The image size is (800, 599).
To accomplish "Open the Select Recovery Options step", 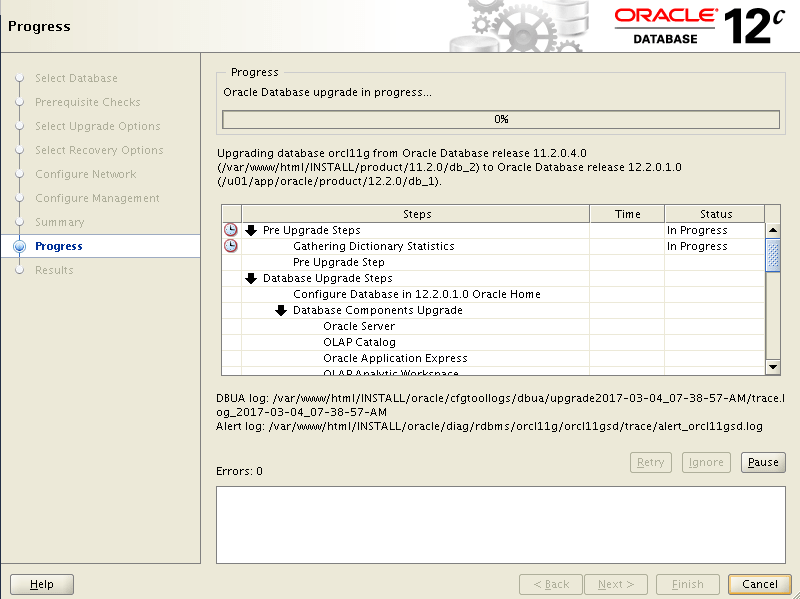I will pyautogui.click(x=99, y=150).
